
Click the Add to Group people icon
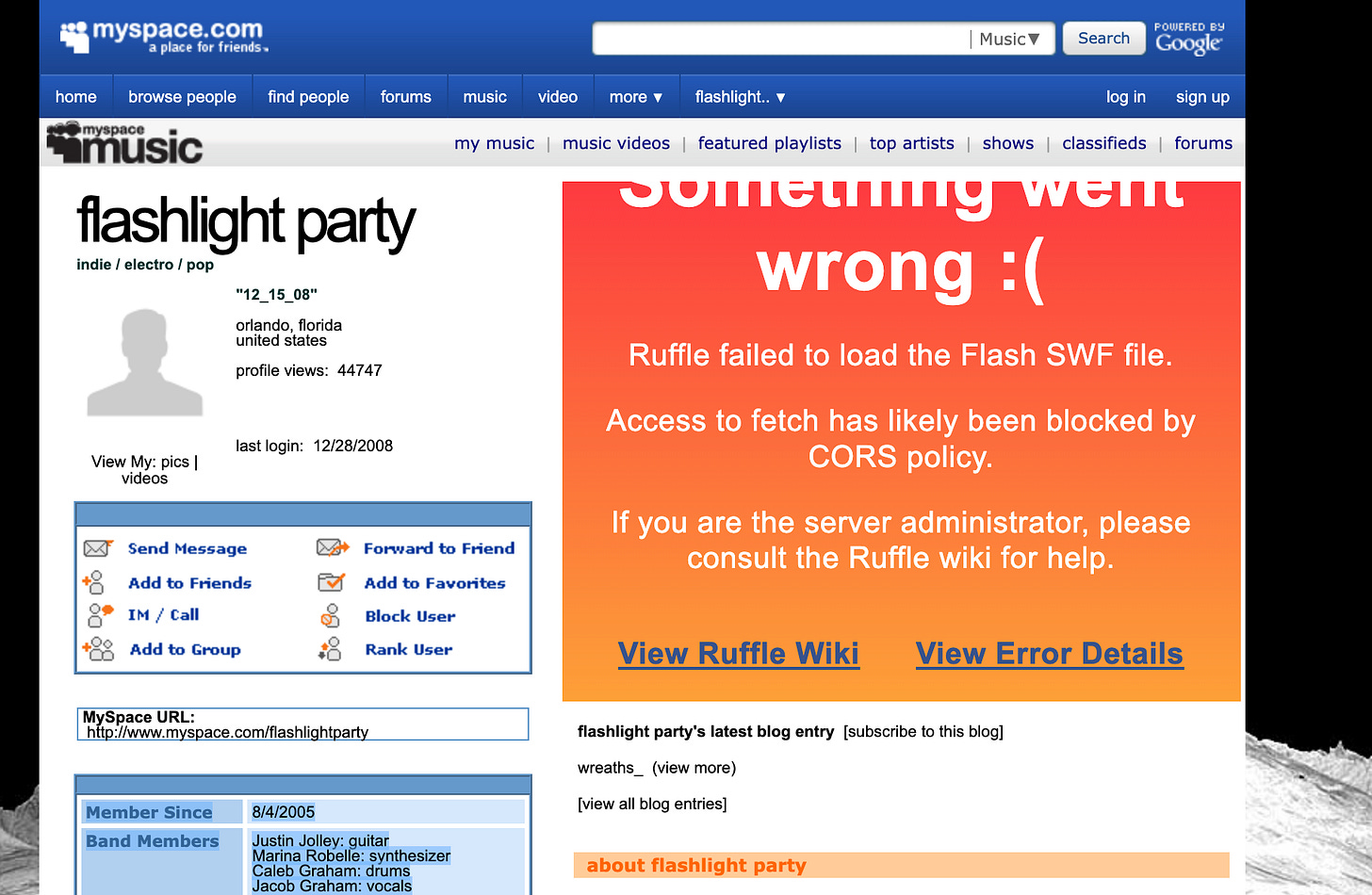[98, 649]
